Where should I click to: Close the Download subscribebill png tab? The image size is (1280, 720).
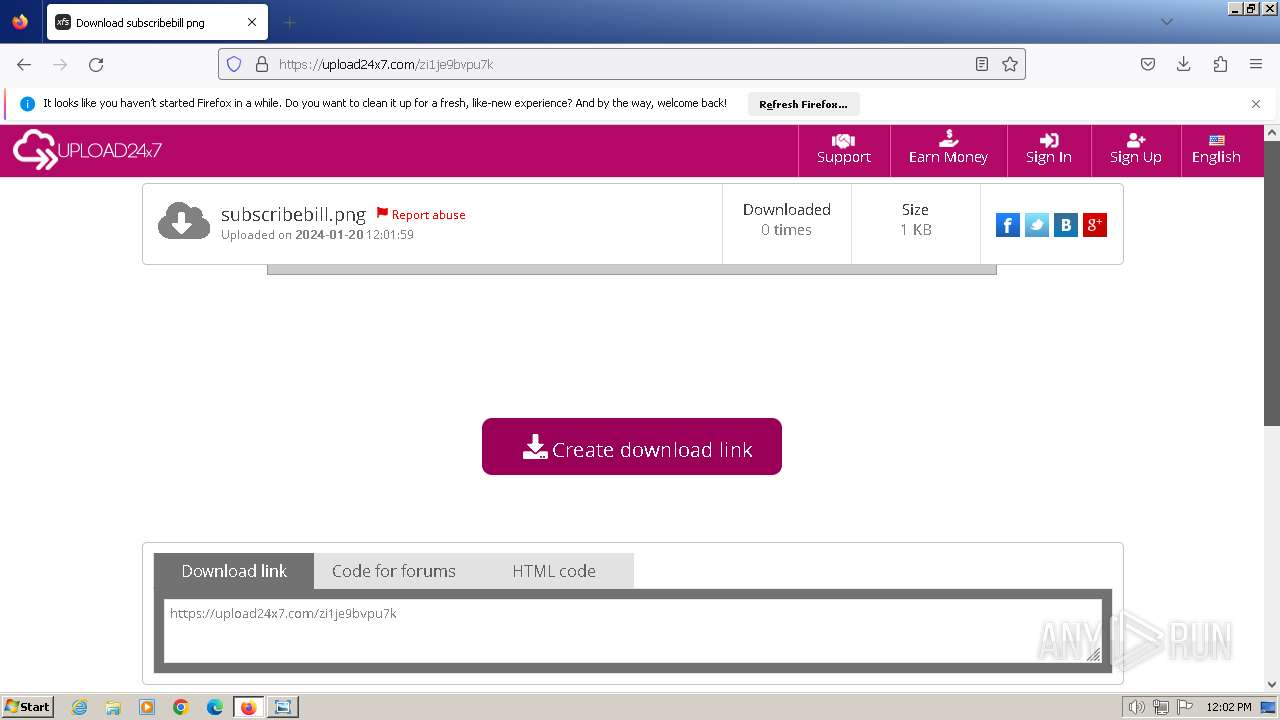click(x=252, y=22)
